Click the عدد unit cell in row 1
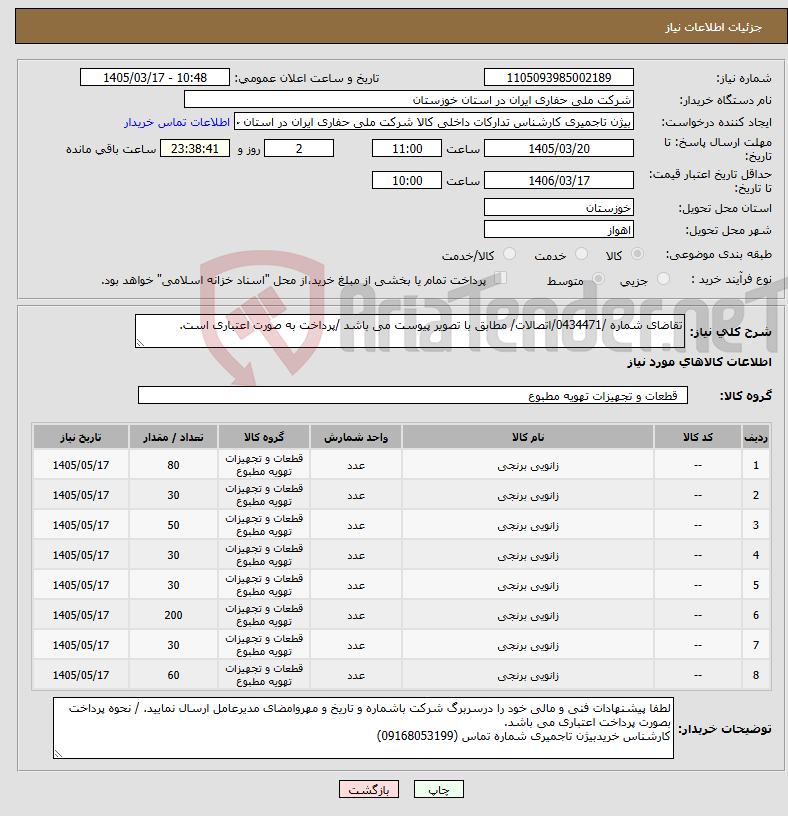The width and height of the screenshot is (788, 816). click(x=356, y=465)
